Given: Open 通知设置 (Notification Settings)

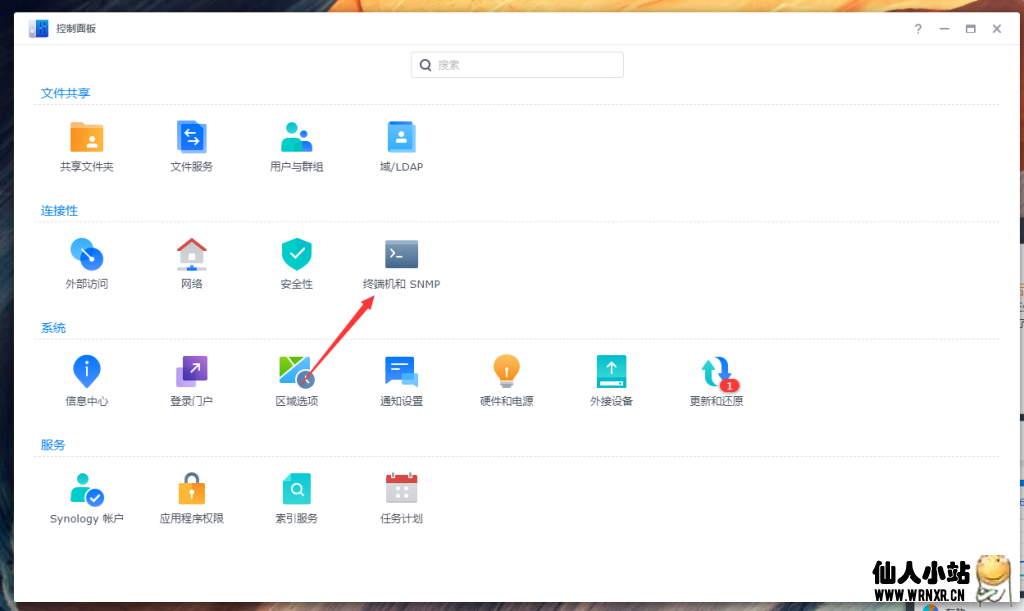Looking at the screenshot, I should [401, 379].
